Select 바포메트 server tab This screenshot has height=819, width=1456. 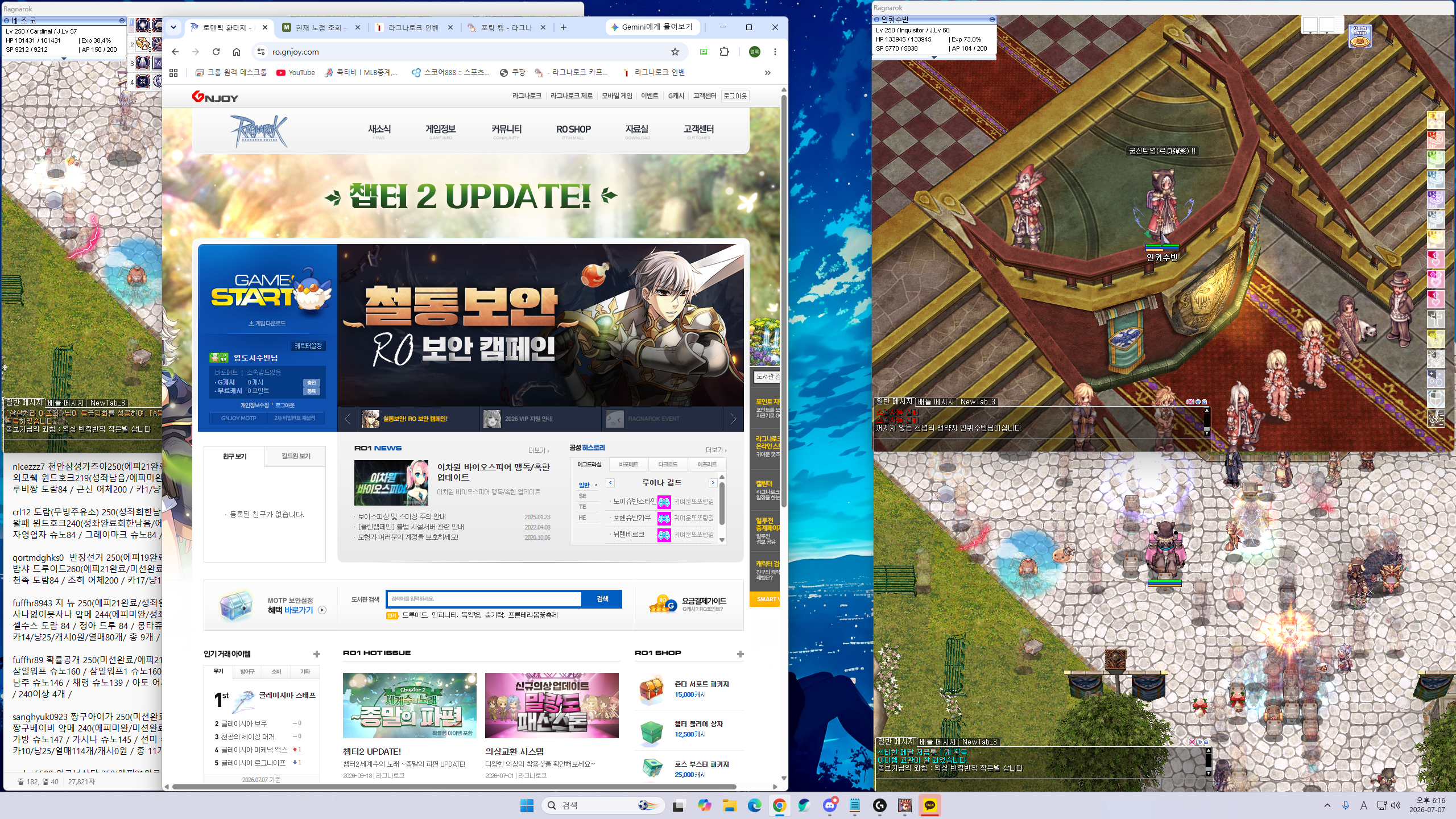tap(628, 465)
